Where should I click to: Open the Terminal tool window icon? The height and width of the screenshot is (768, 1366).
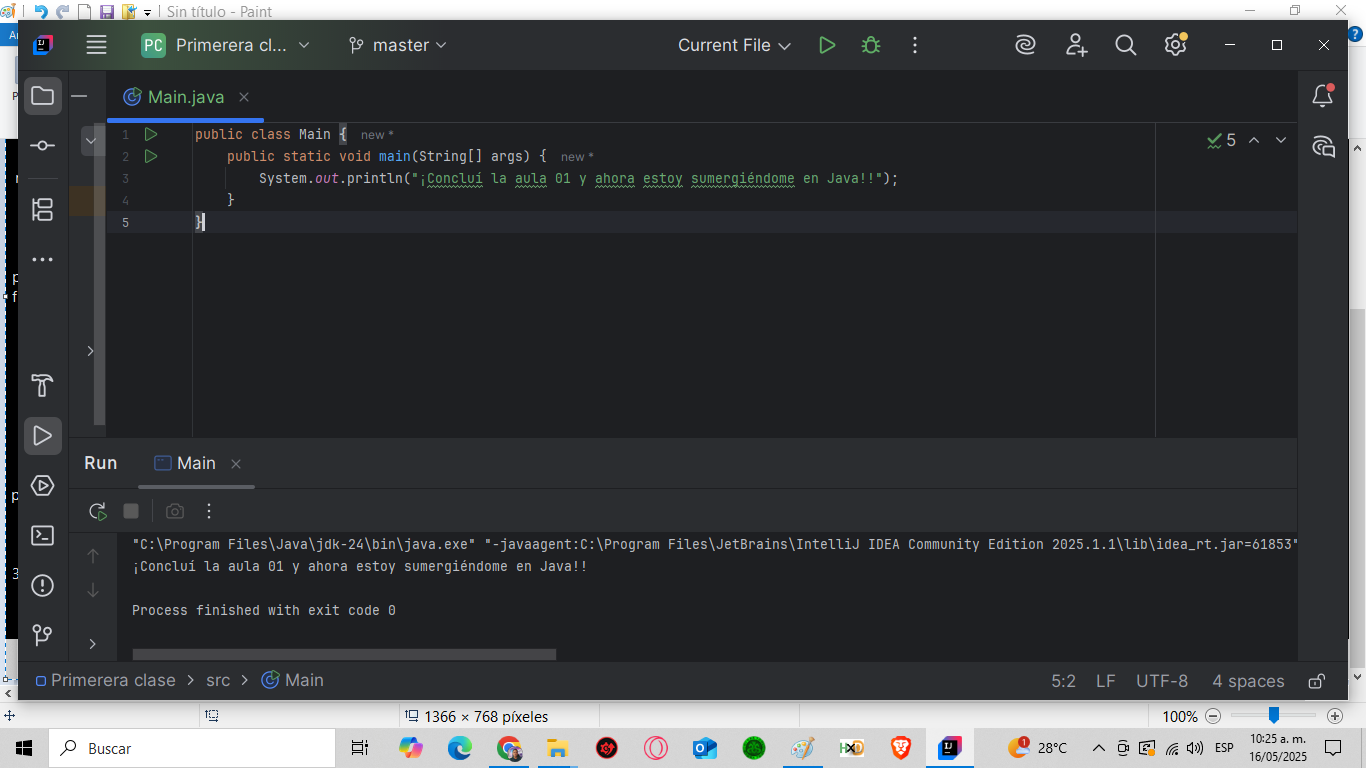[42, 536]
